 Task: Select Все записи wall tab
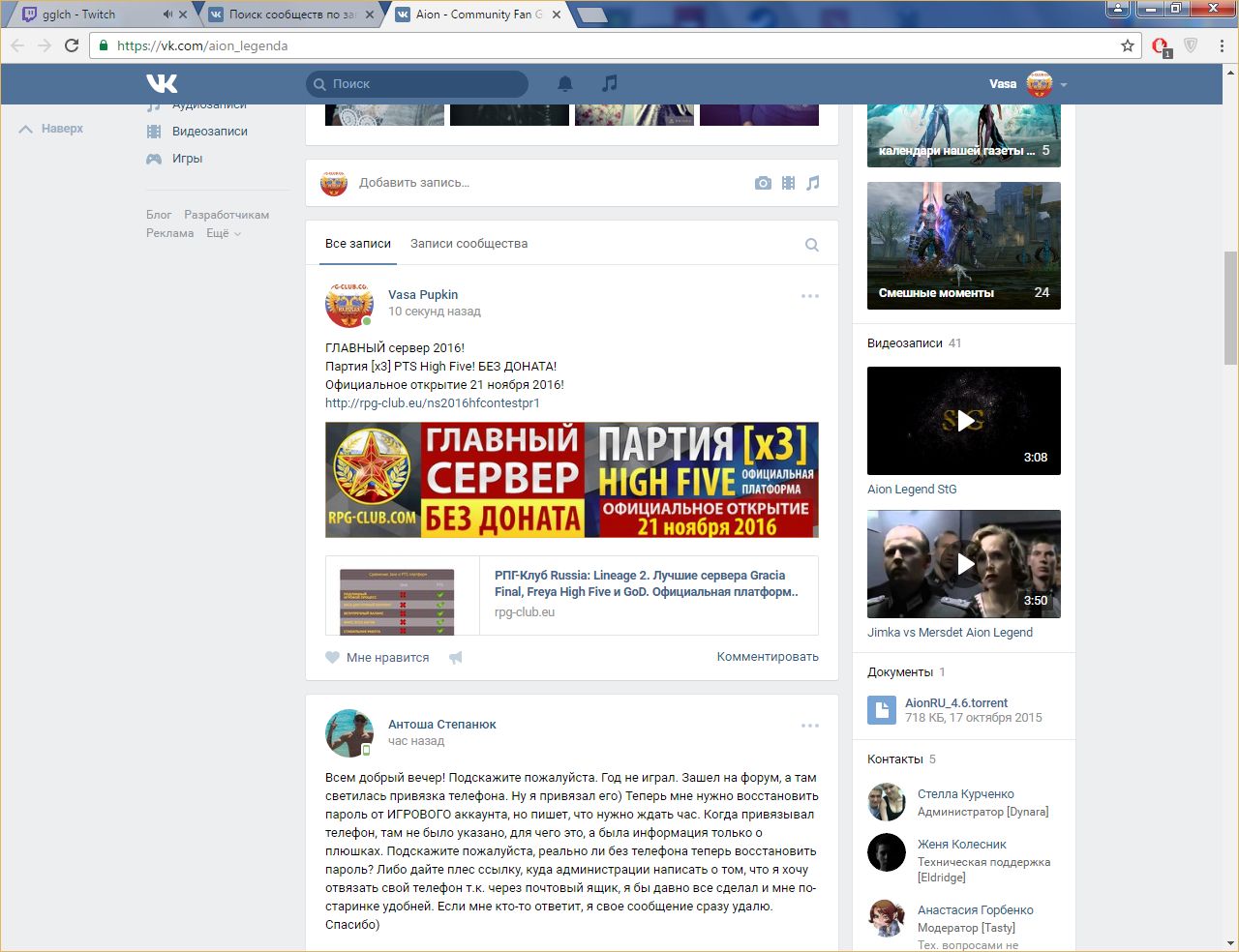point(358,244)
